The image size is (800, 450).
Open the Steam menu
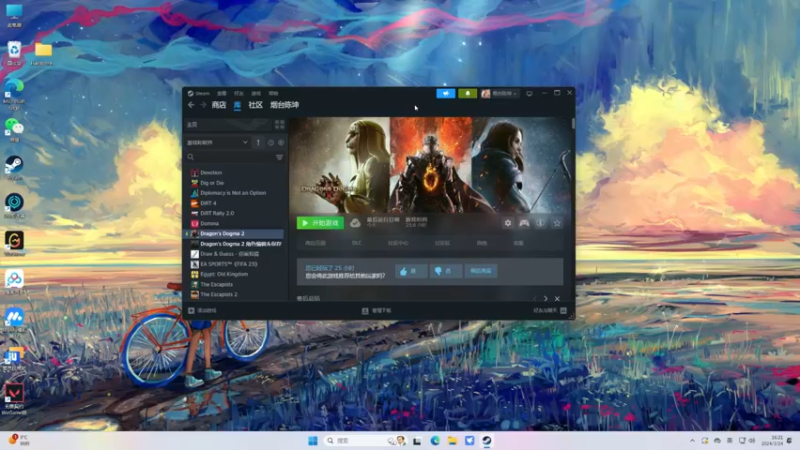click(198, 93)
